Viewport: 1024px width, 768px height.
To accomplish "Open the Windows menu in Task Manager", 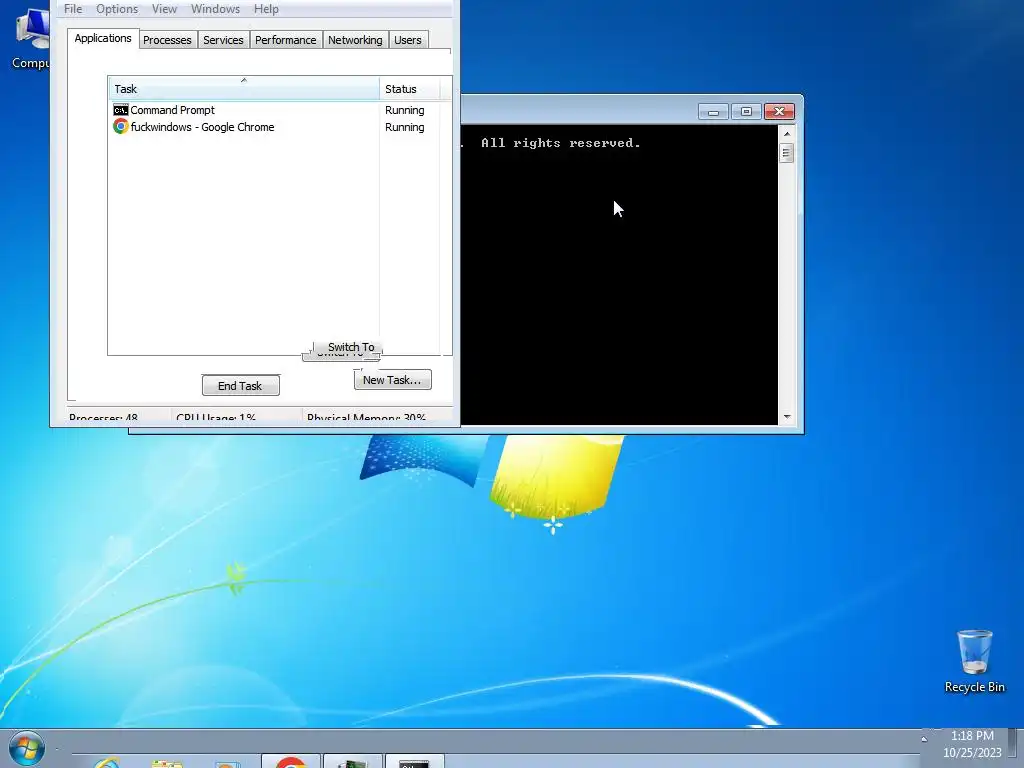I will click(x=215, y=8).
